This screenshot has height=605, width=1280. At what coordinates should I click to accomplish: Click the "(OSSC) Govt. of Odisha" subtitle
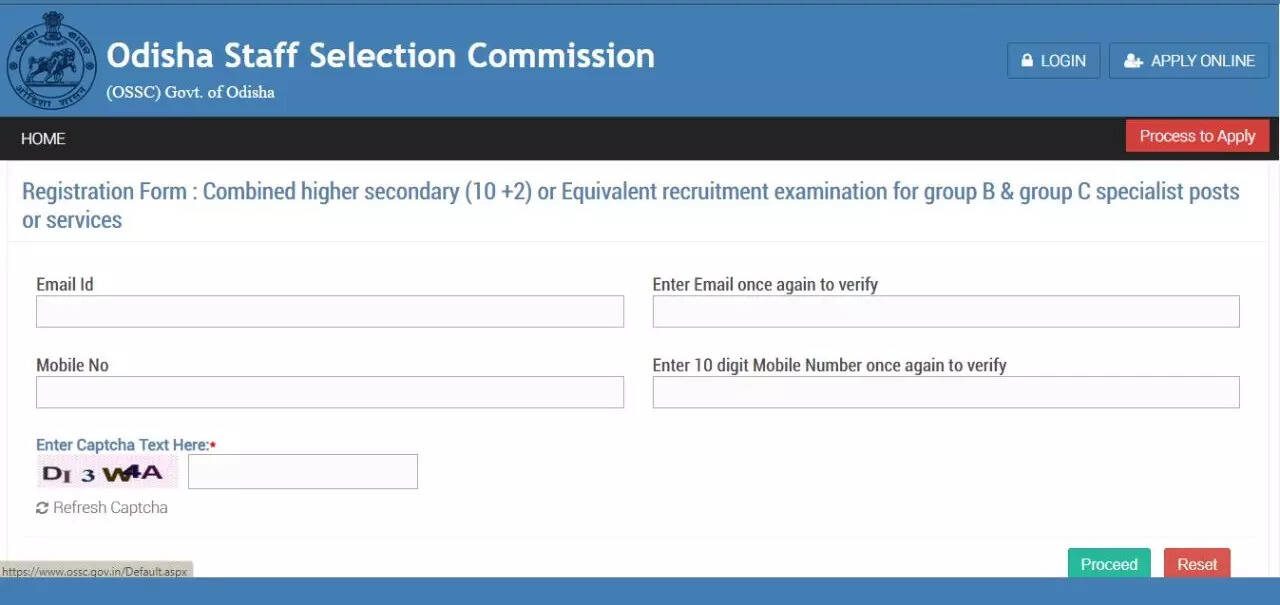(x=190, y=93)
